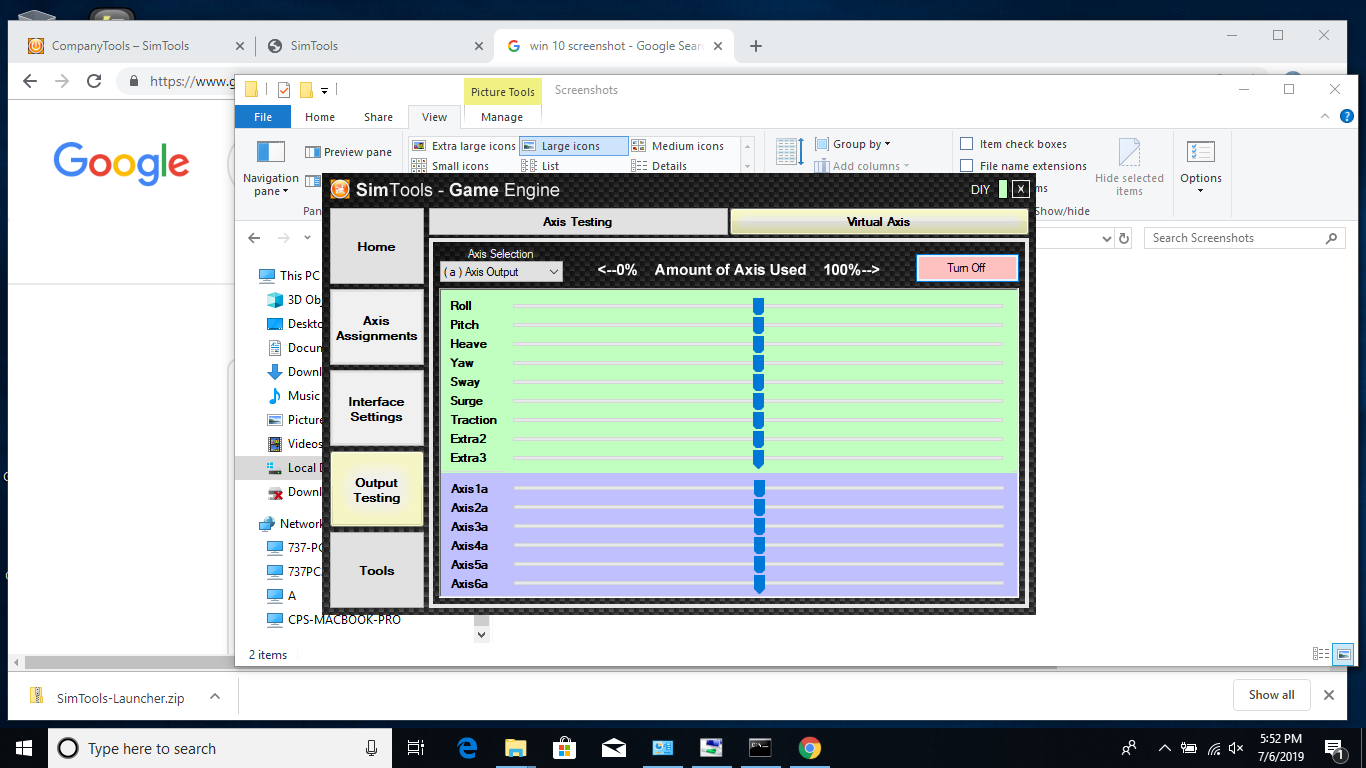The height and width of the screenshot is (768, 1366).
Task: Toggle the Preview pane in Explorer
Action: (348, 152)
